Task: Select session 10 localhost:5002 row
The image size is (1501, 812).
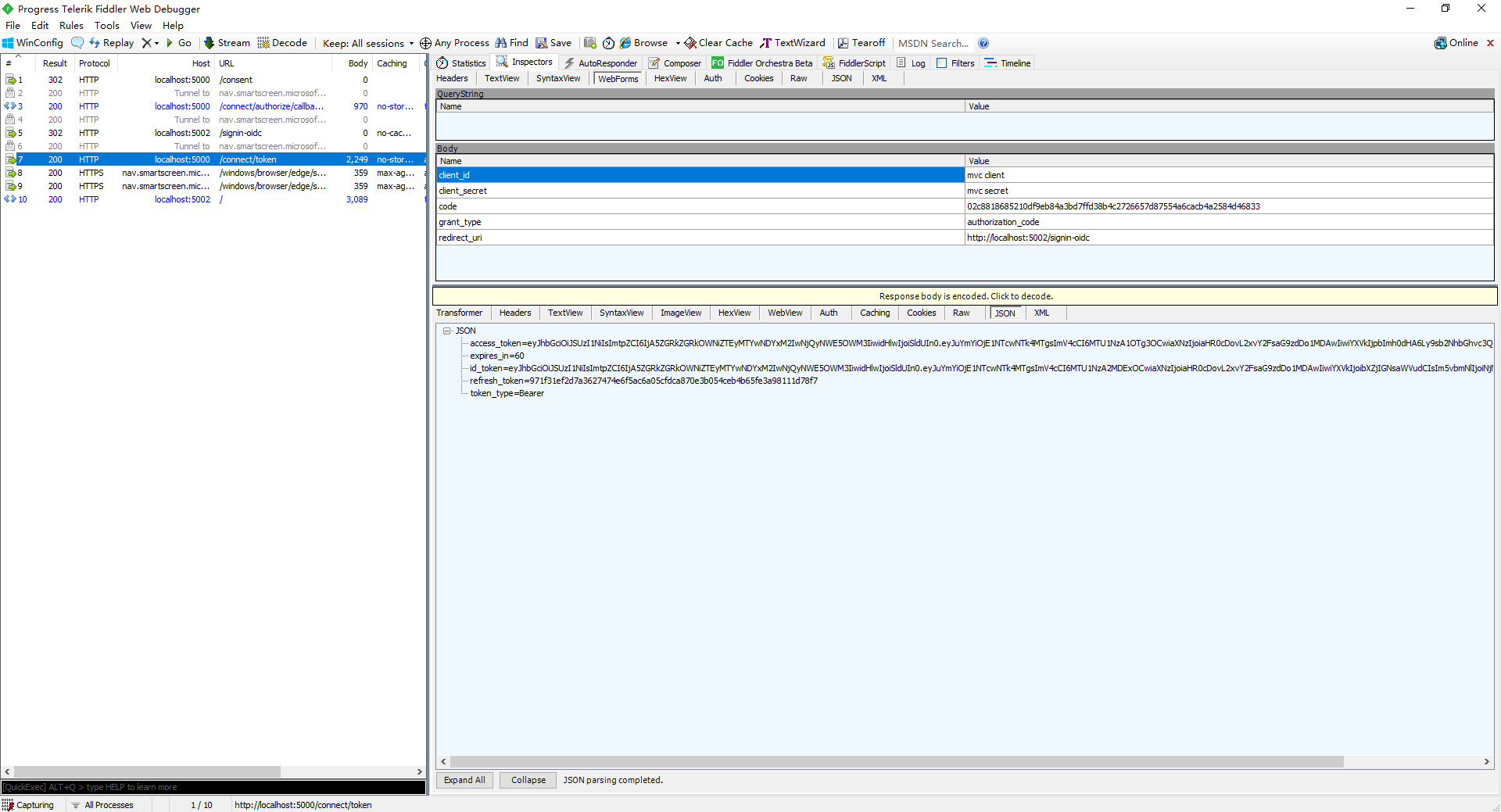Action: 213,199
